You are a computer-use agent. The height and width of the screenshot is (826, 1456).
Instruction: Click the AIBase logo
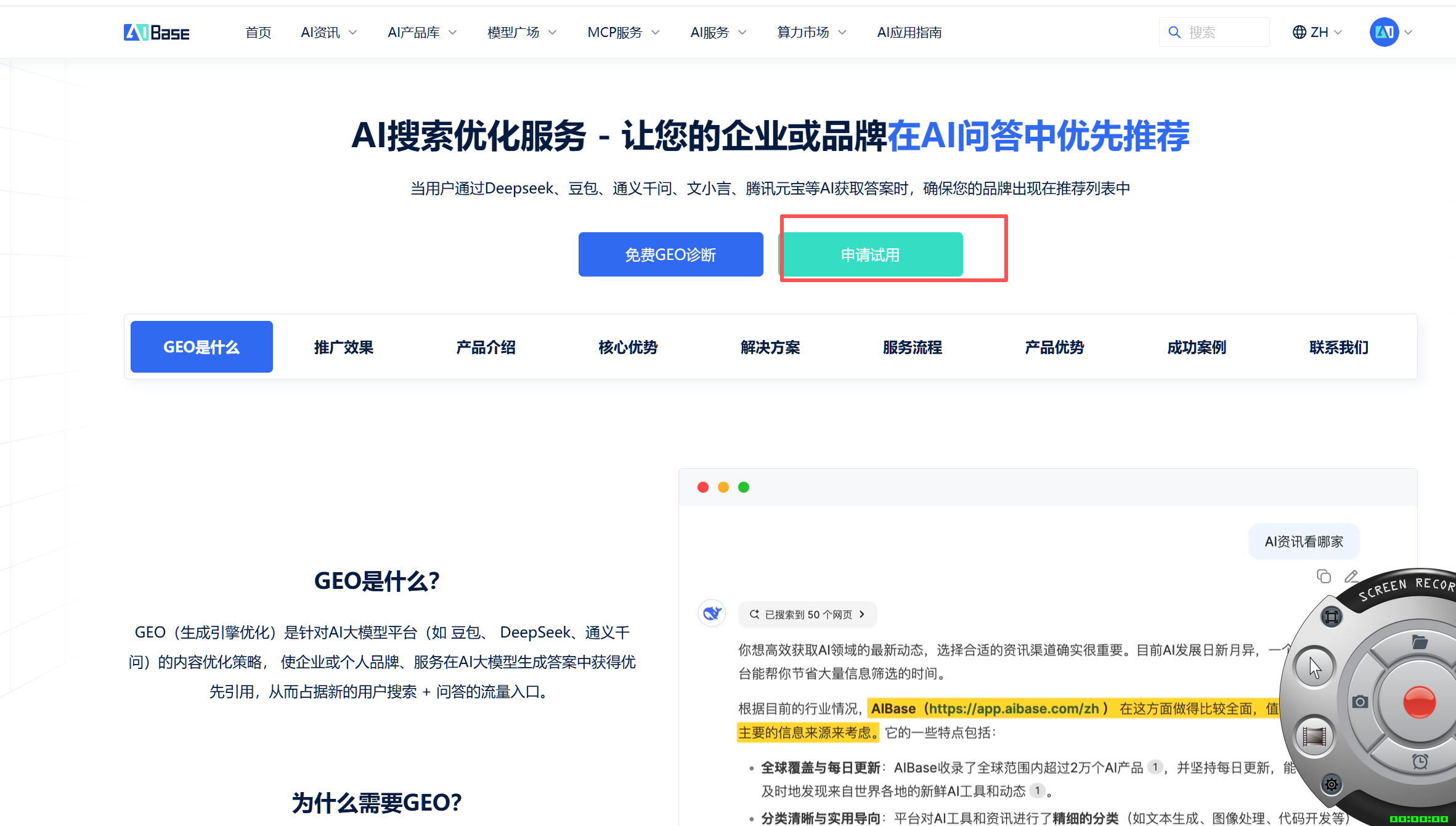click(157, 32)
